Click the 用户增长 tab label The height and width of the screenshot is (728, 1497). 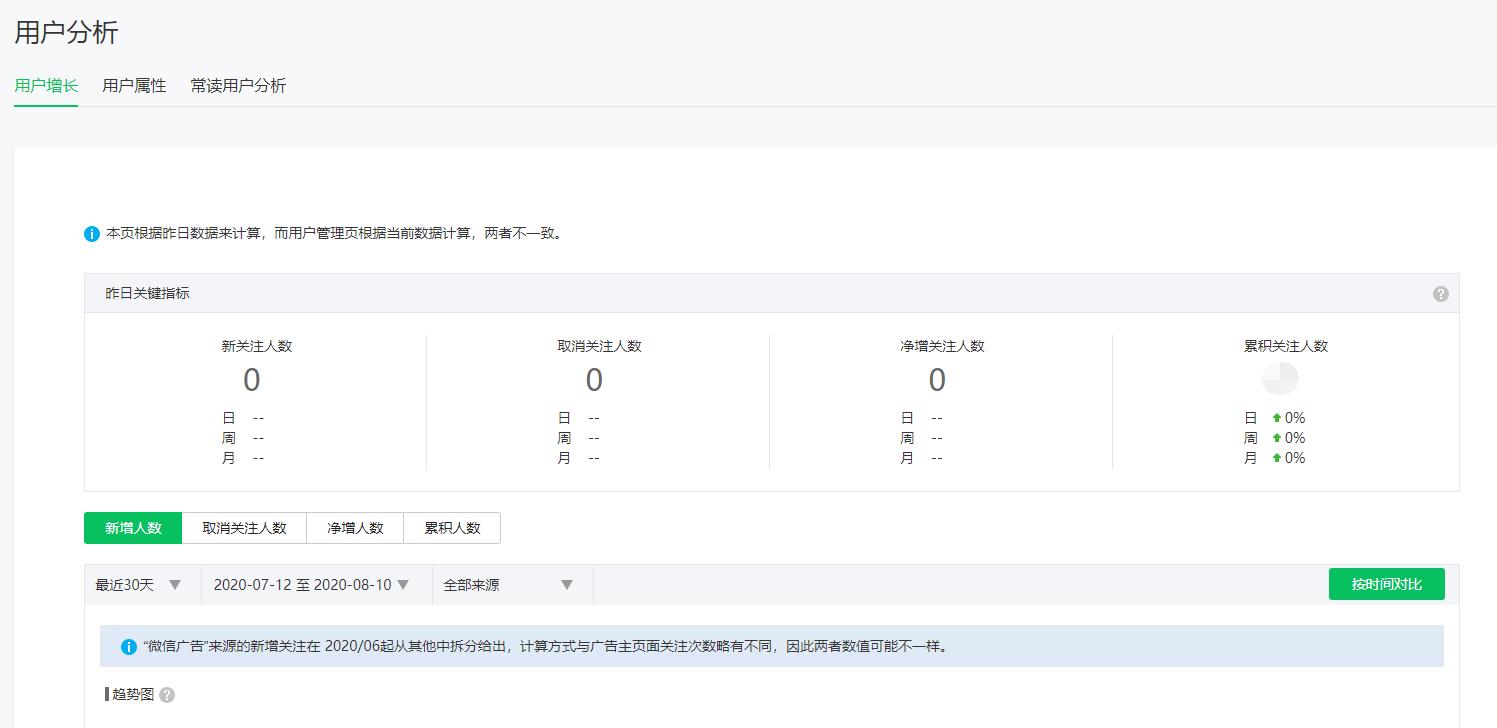pyautogui.click(x=45, y=86)
